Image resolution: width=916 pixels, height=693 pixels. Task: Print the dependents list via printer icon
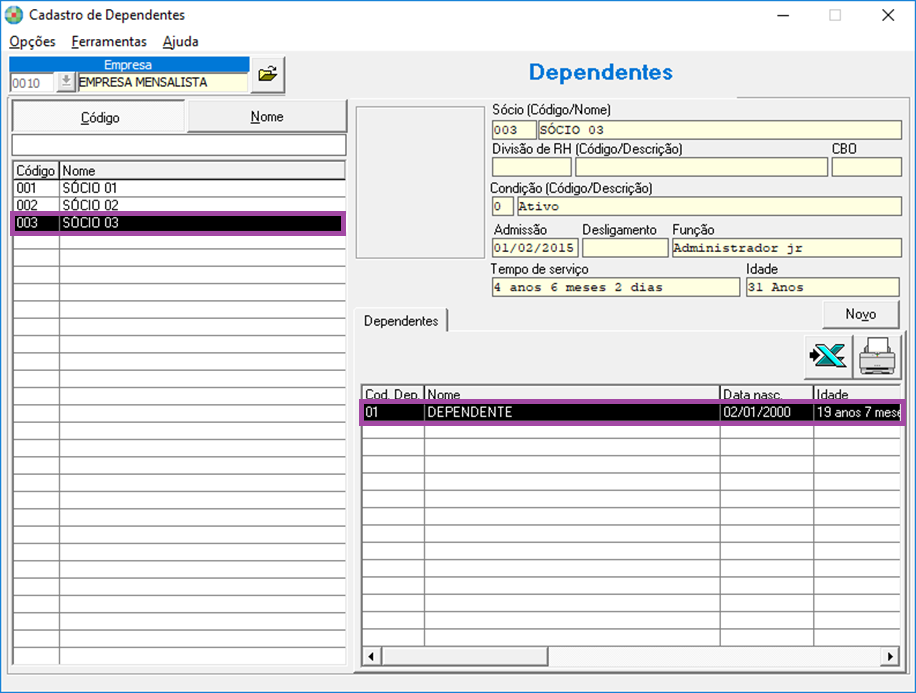click(x=877, y=356)
